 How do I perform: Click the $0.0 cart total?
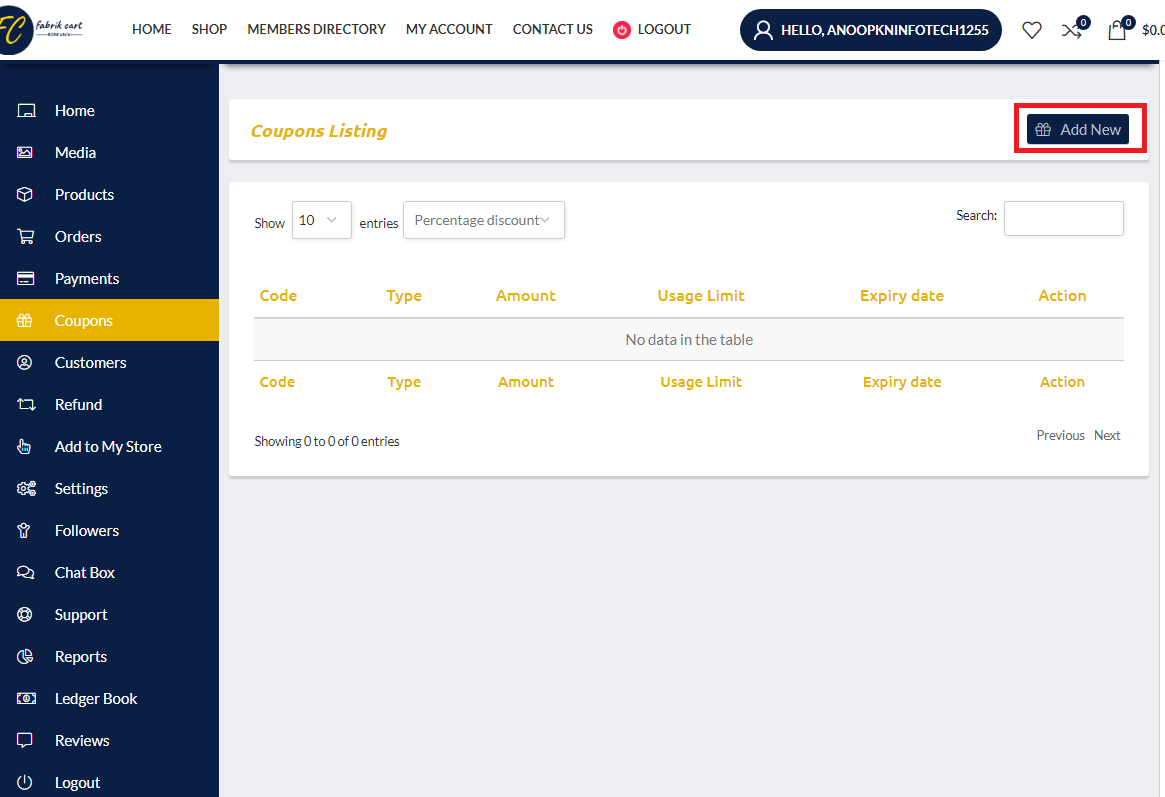click(1152, 30)
